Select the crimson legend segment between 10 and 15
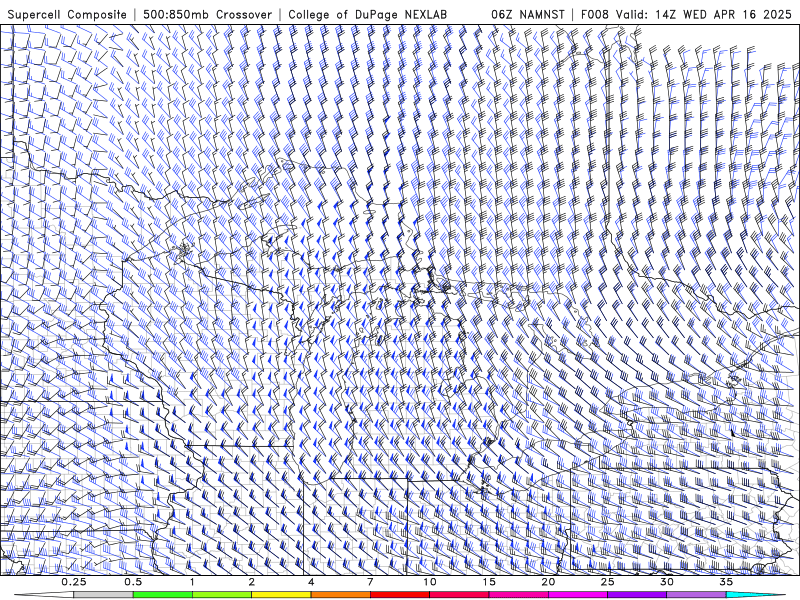Image resolution: width=800 pixels, height=600 pixels. coord(459,595)
